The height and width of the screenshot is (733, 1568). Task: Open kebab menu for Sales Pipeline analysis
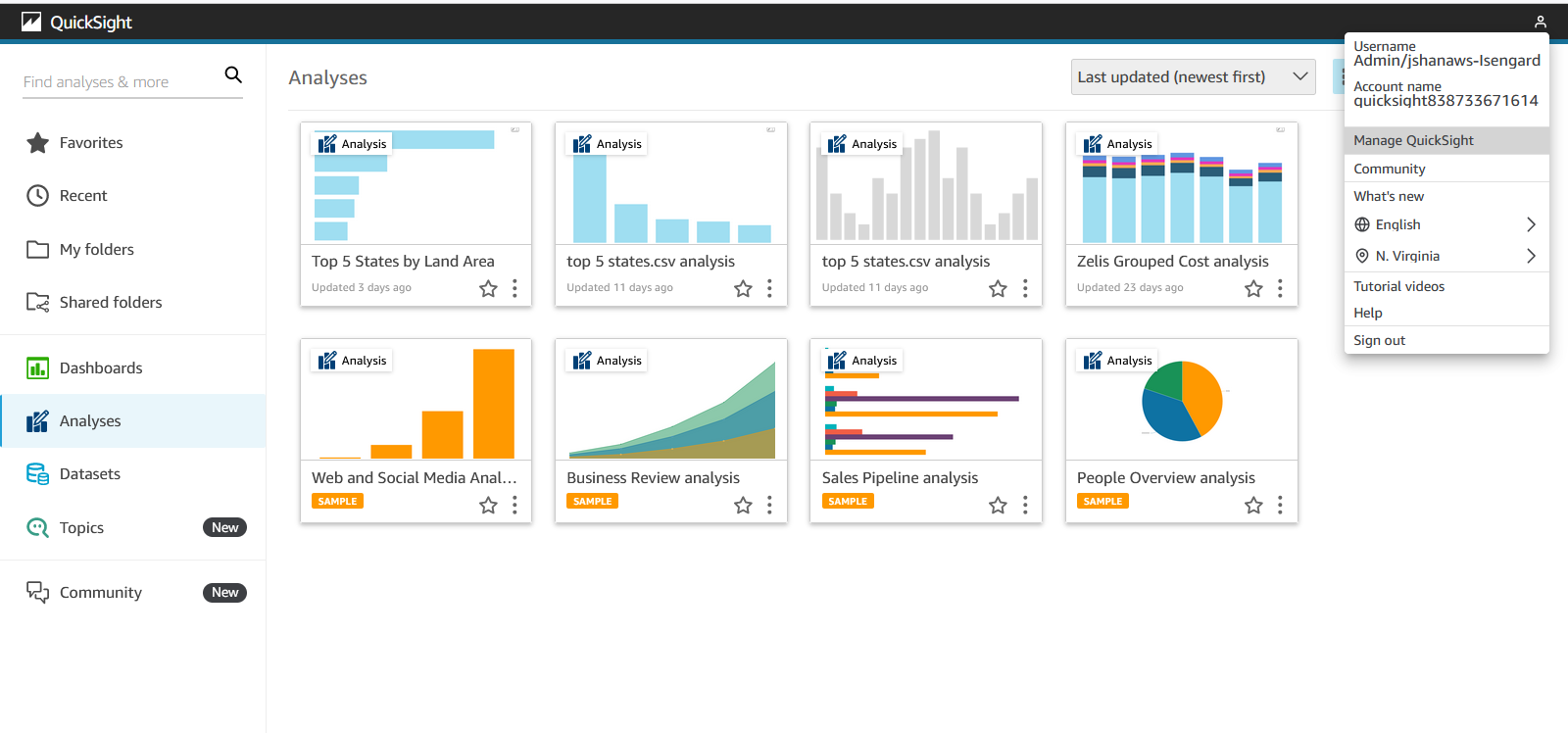1025,505
